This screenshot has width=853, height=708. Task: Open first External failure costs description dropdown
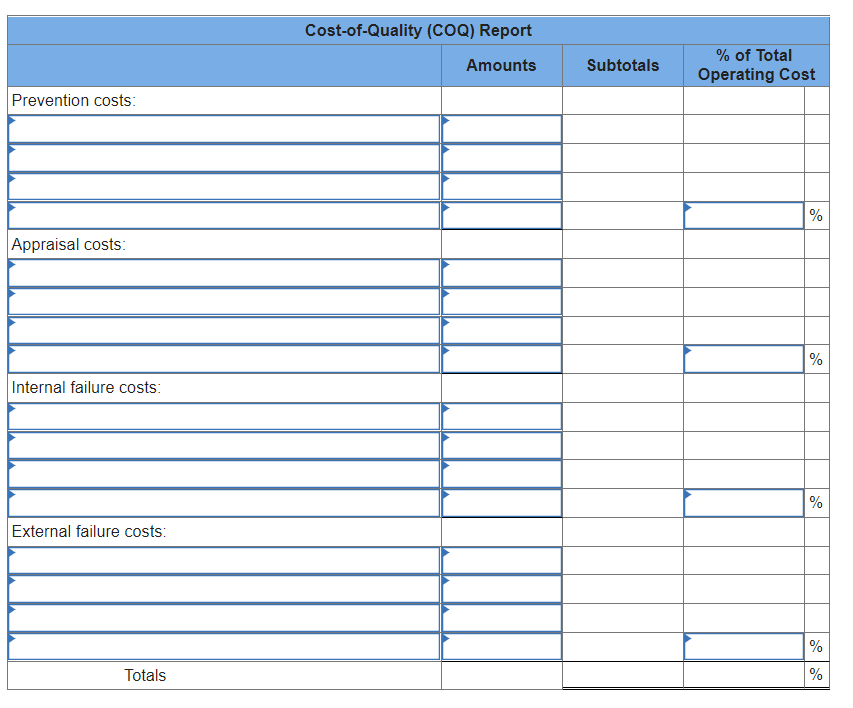(x=224, y=561)
